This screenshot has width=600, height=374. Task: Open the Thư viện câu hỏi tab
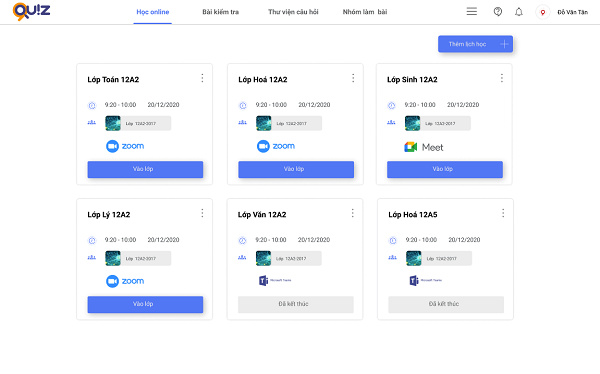pyautogui.click(x=293, y=12)
